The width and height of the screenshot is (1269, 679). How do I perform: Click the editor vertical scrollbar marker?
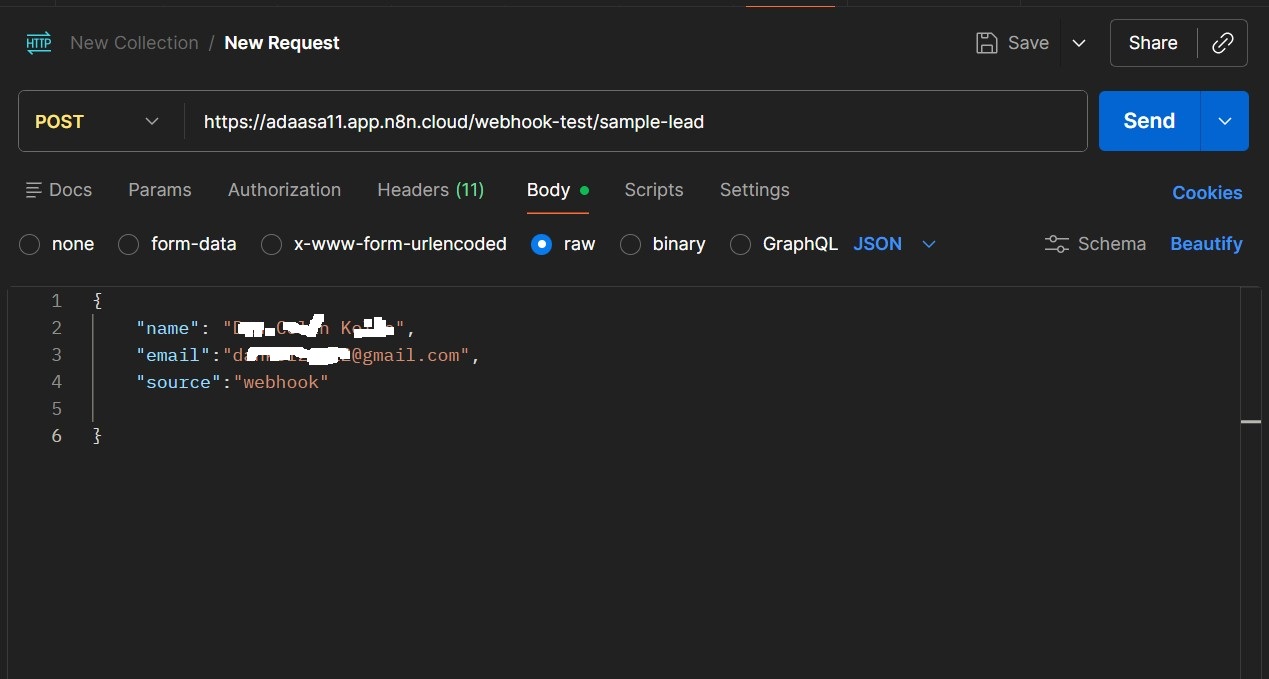pyautogui.click(x=1251, y=422)
